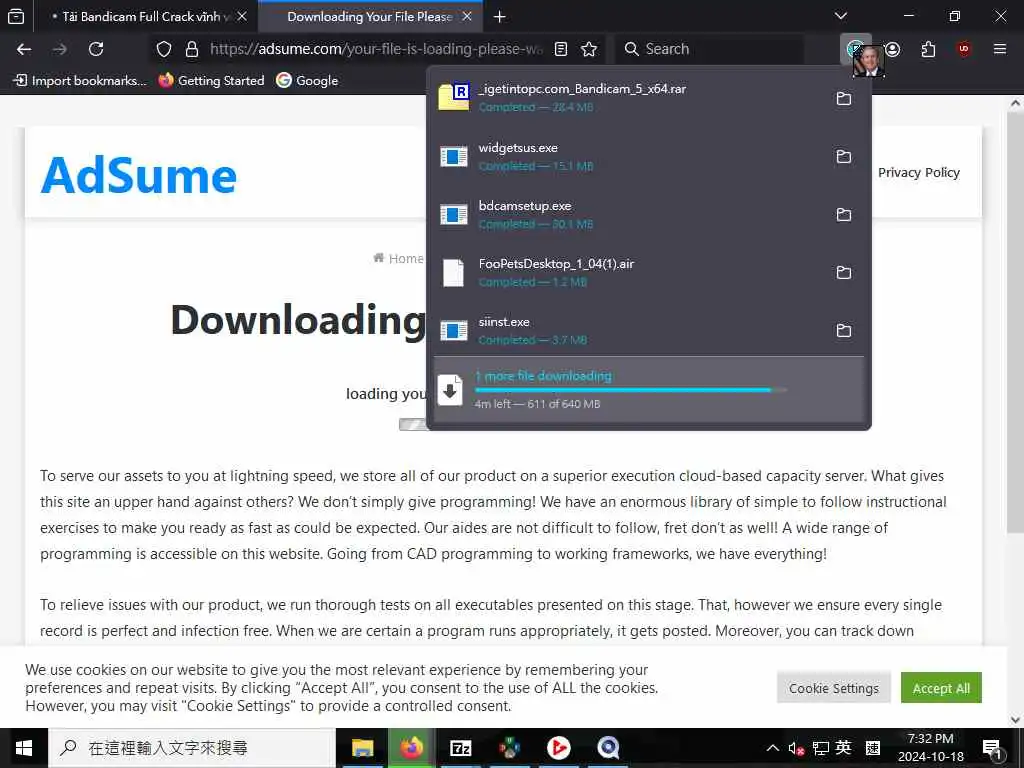Go back to the previous page
This screenshot has width=1024, height=768.
[24, 49]
